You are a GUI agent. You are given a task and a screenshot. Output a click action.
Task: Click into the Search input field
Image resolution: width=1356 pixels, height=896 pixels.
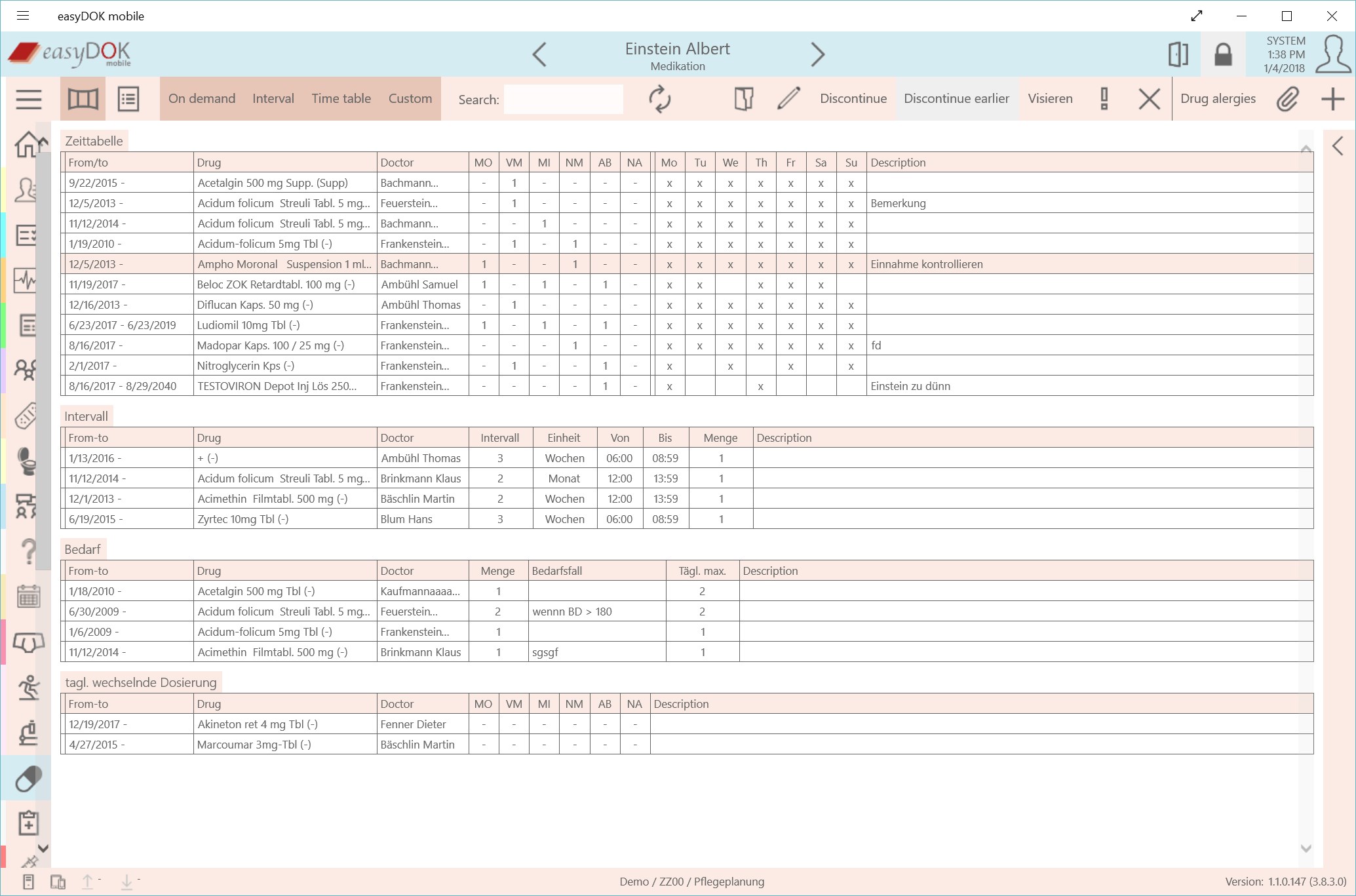coord(563,99)
